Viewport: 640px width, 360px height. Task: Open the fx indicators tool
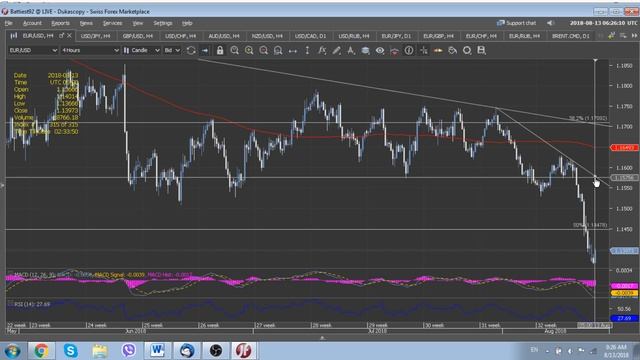(322, 51)
